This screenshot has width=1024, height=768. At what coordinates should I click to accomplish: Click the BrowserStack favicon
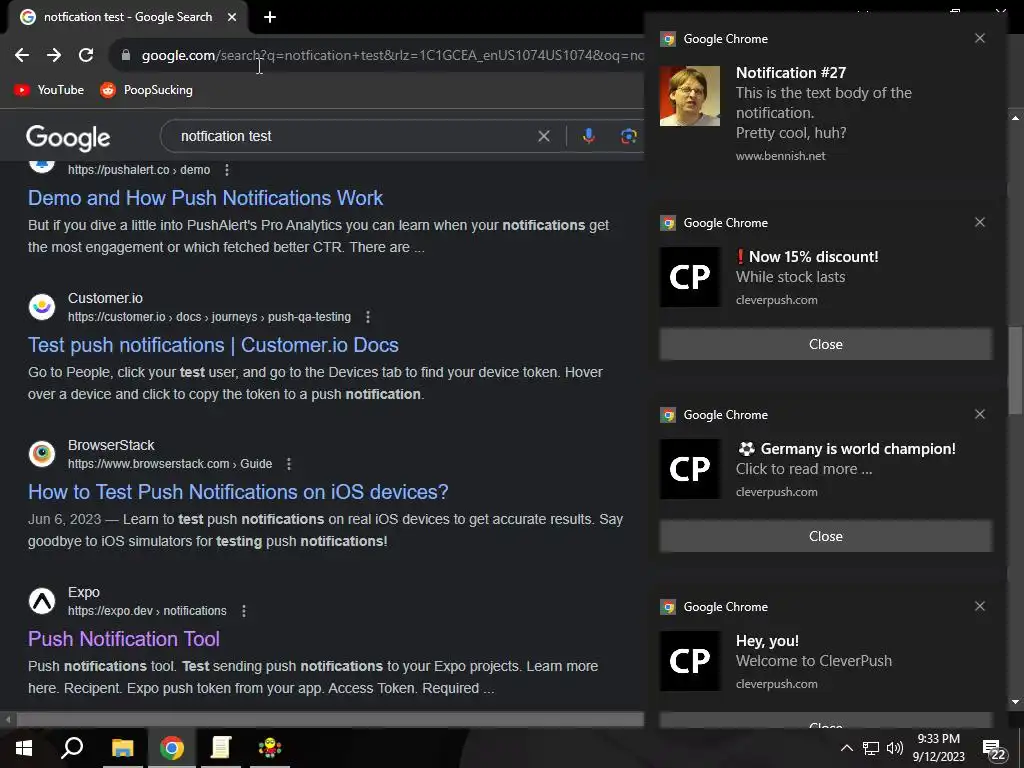click(x=42, y=454)
